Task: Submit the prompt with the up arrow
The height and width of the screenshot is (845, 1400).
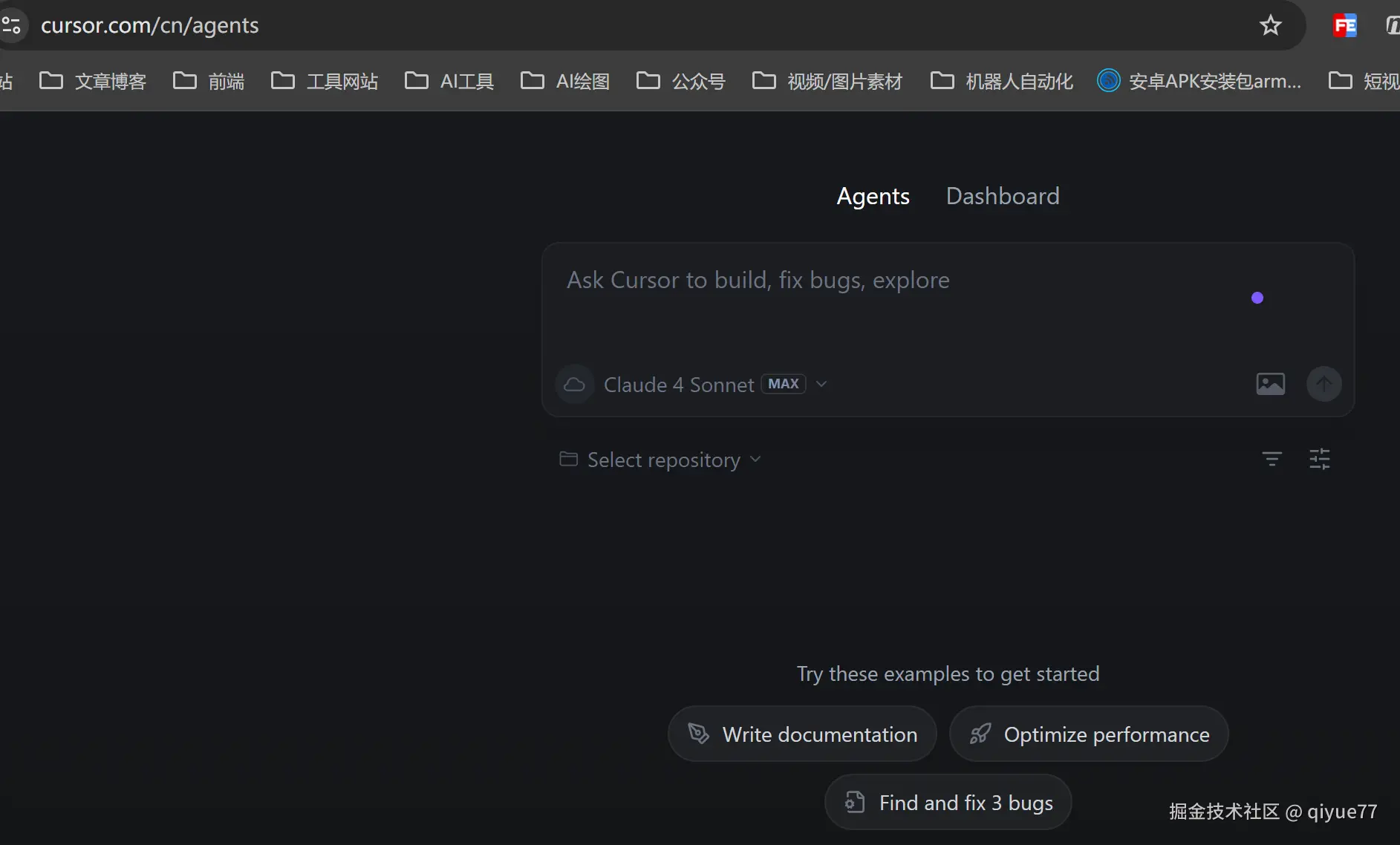Action: 1324,384
